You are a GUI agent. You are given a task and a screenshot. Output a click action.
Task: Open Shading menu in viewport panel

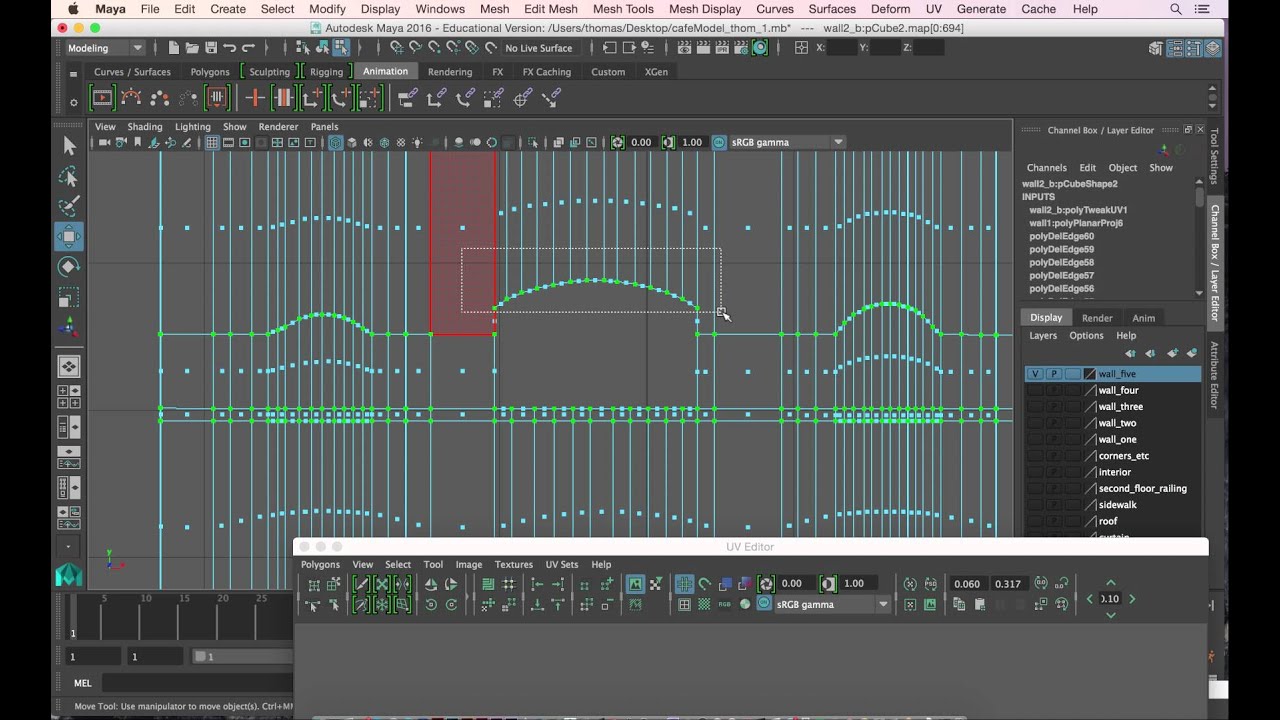pos(144,127)
